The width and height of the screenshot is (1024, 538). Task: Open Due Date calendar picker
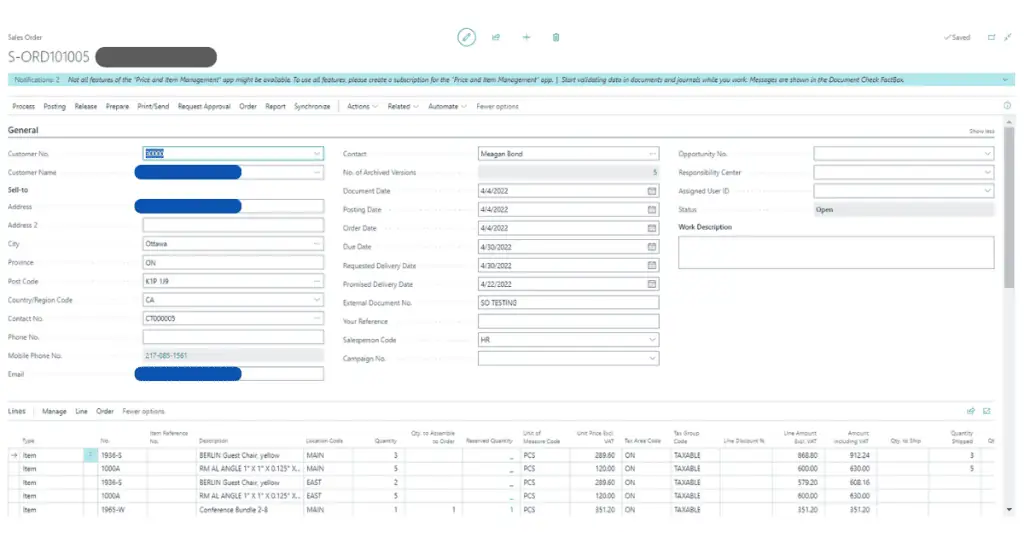click(651, 247)
